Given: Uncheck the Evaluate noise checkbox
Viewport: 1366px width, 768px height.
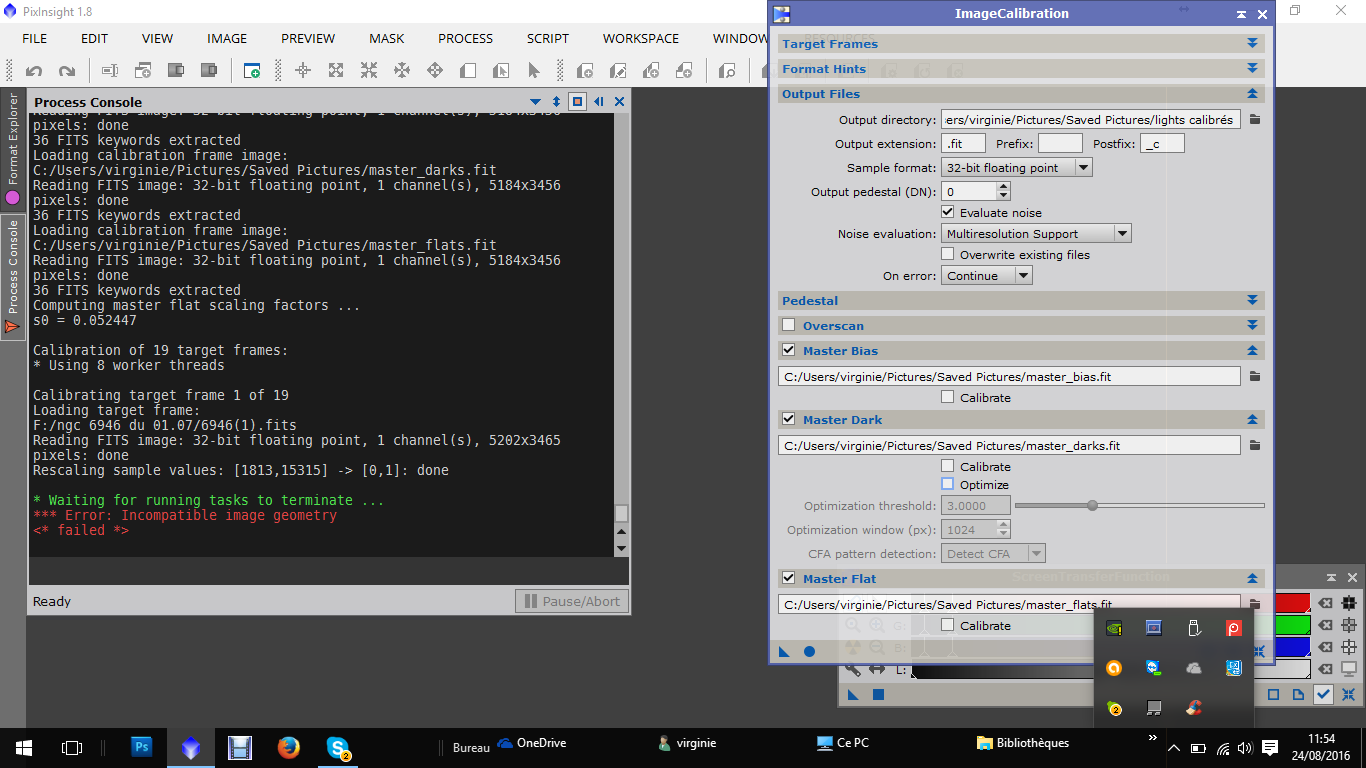Looking at the screenshot, I should (948, 213).
